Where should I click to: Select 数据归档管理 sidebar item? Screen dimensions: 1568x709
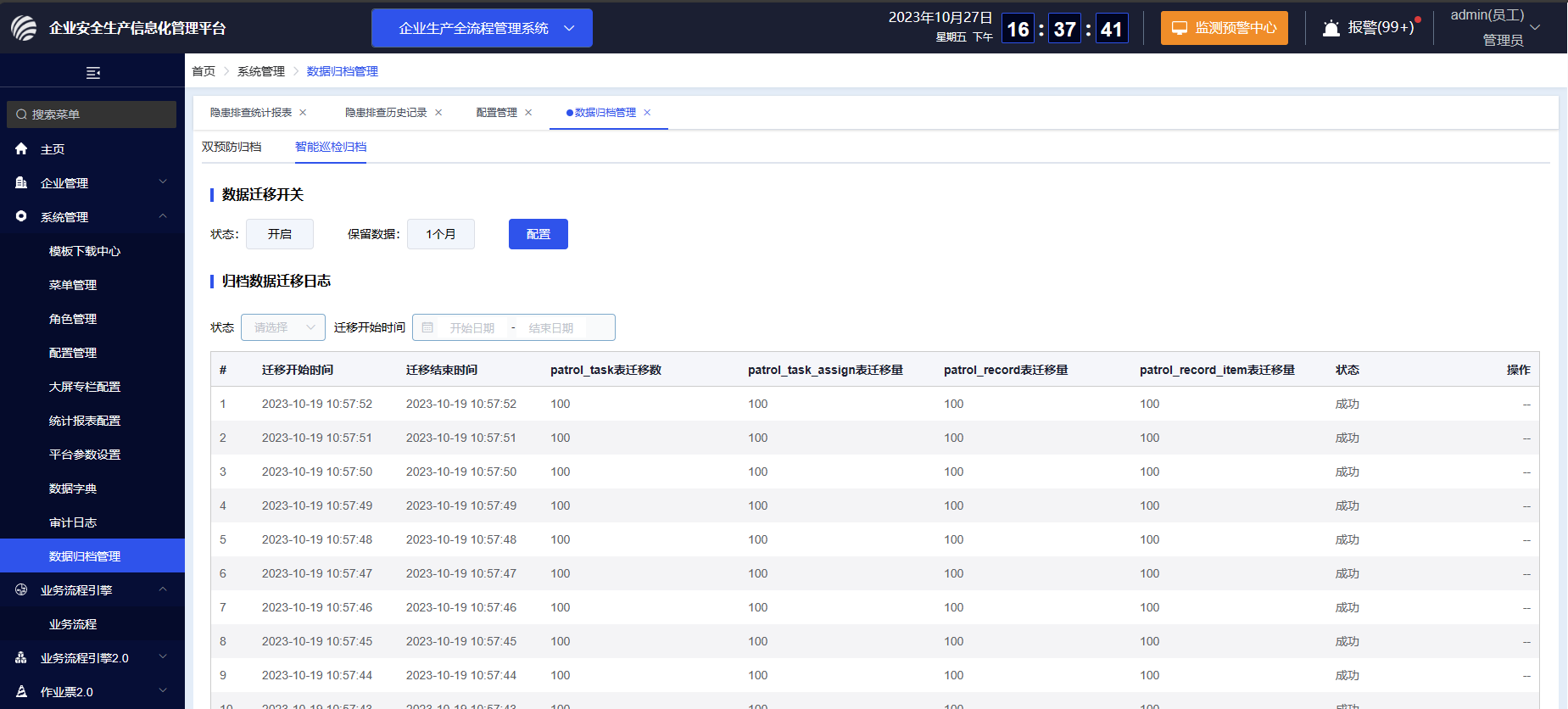click(92, 556)
